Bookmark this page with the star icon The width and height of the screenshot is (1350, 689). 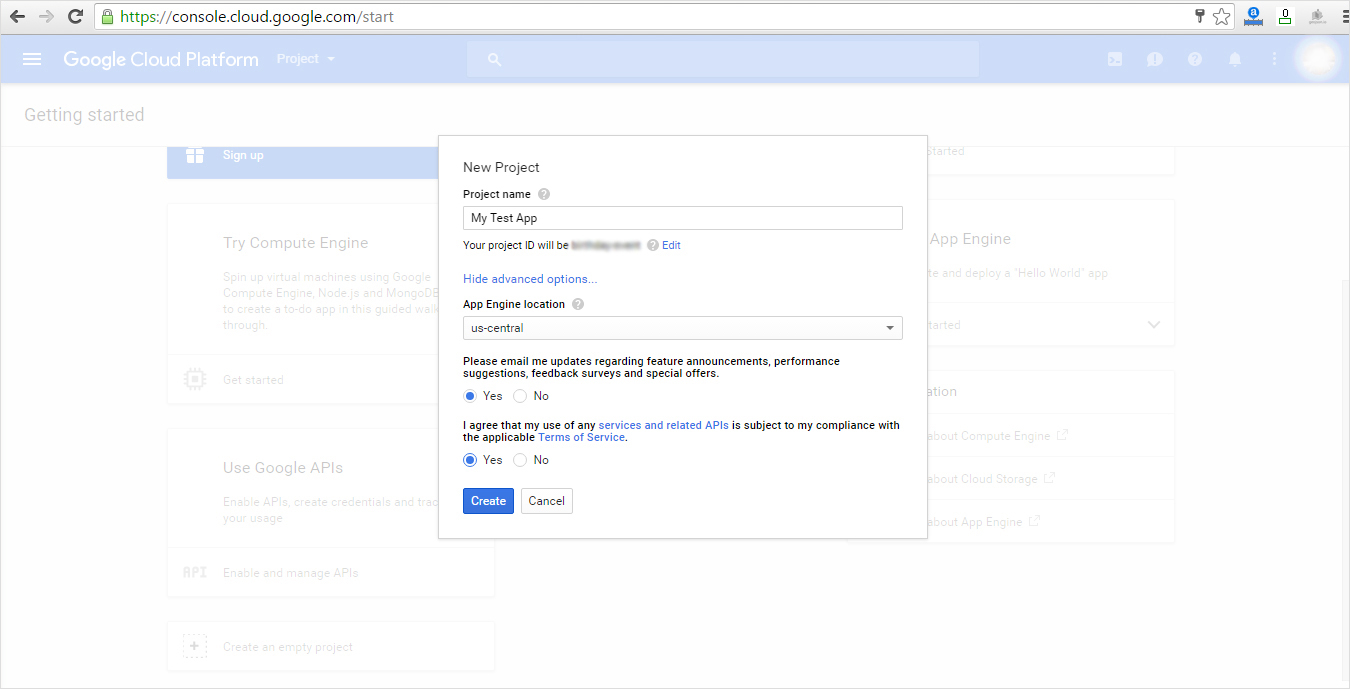coord(1221,16)
